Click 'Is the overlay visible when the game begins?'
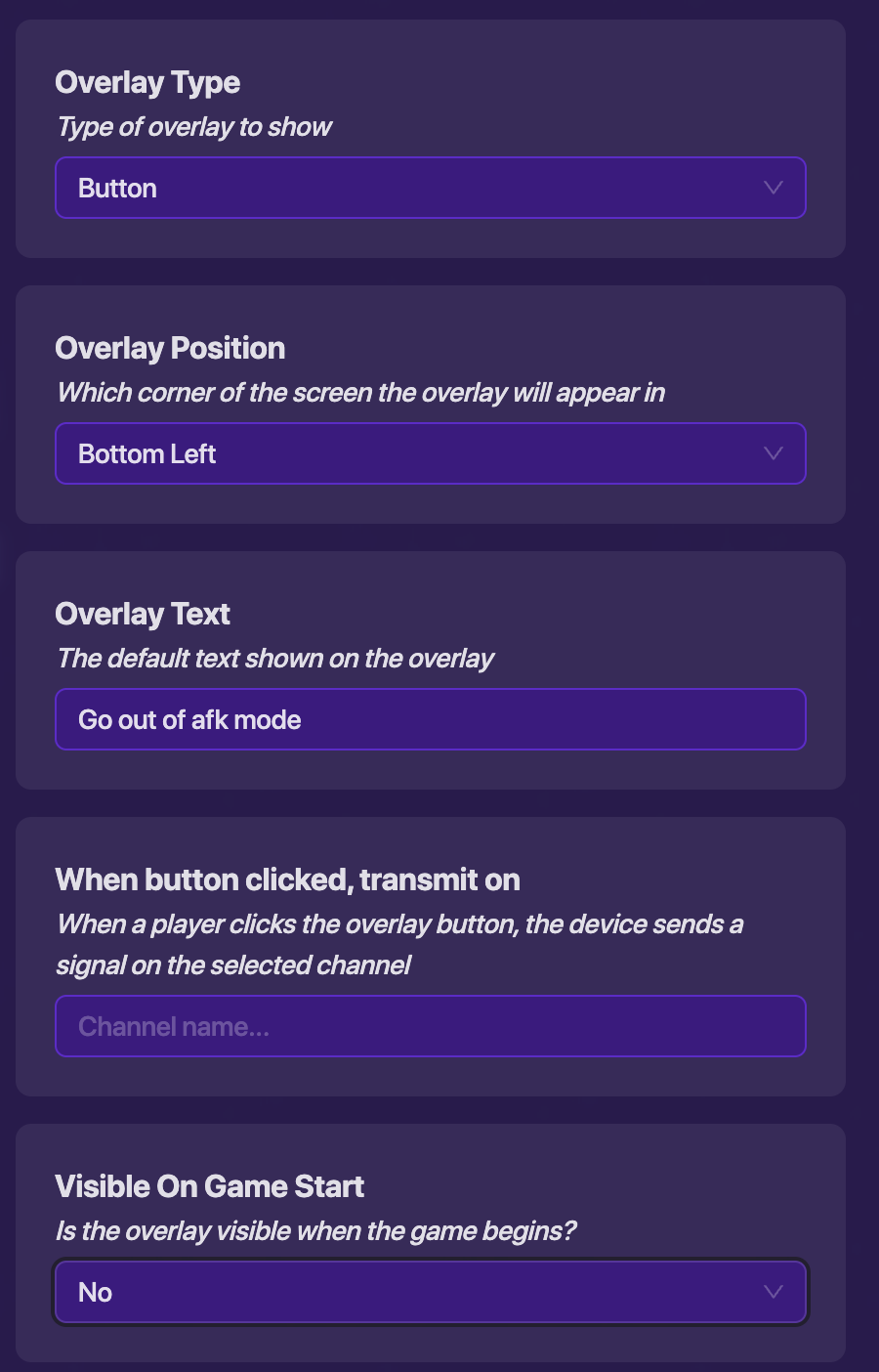This screenshot has width=879, height=1372. pos(315,1231)
